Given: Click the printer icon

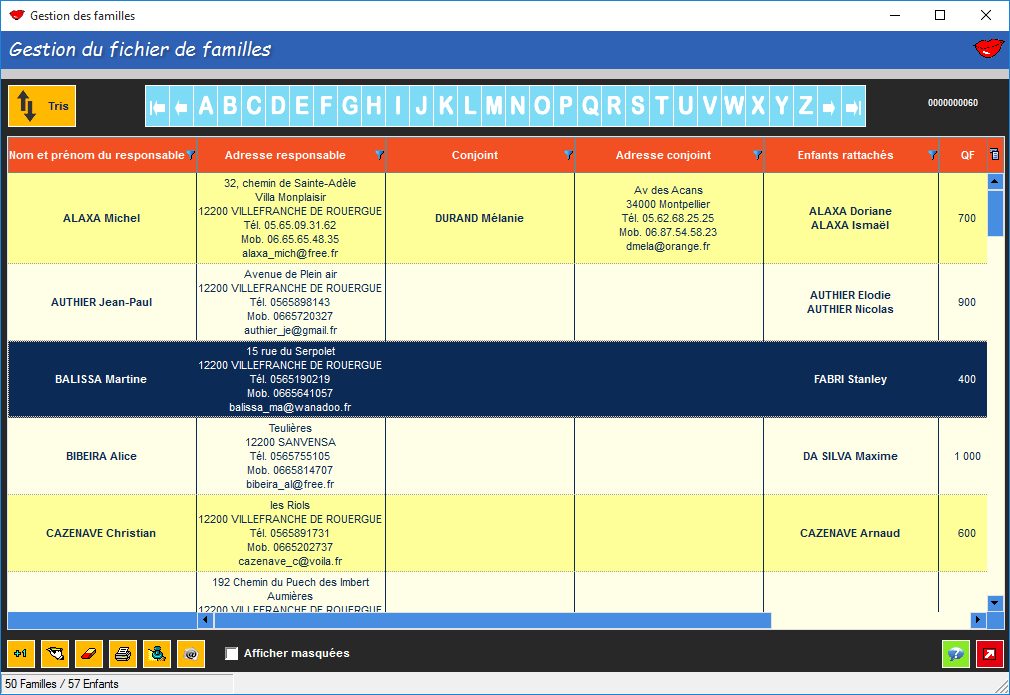Looking at the screenshot, I should [x=123, y=654].
